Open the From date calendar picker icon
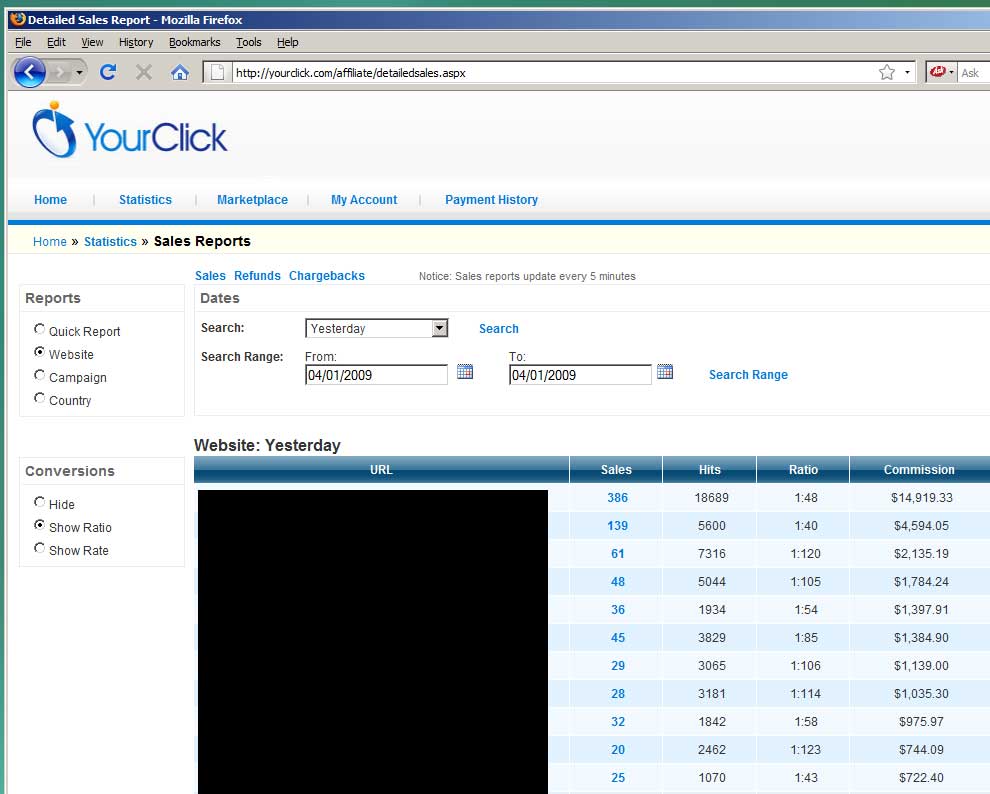This screenshot has width=990, height=794. click(x=465, y=372)
